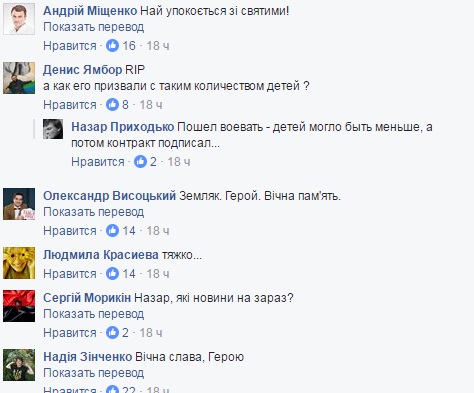Open Денис Ямбор's avatar thumbnail
This screenshot has height=393, width=474.
(19, 78)
